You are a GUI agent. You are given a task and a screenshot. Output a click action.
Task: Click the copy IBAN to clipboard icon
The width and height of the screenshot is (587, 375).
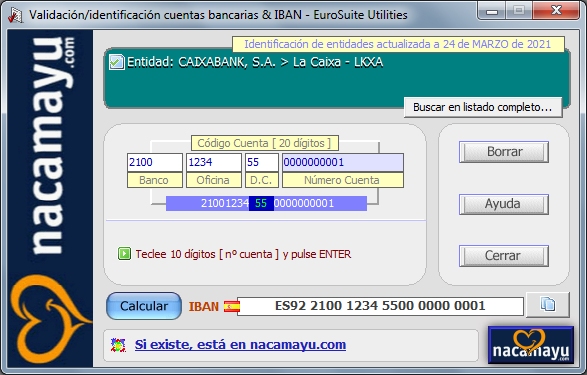[548, 304]
